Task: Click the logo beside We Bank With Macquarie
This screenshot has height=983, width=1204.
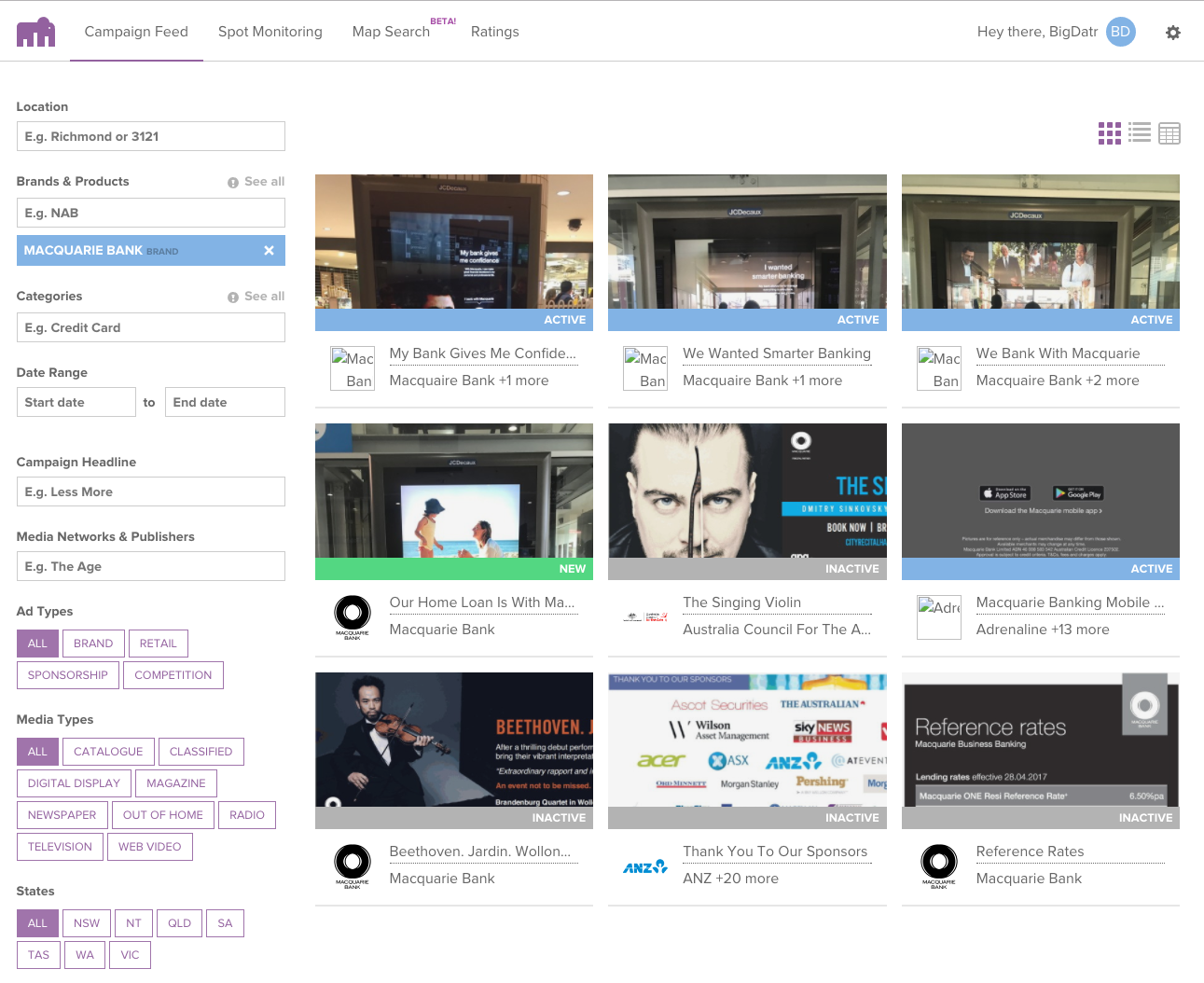Action: coord(939,368)
